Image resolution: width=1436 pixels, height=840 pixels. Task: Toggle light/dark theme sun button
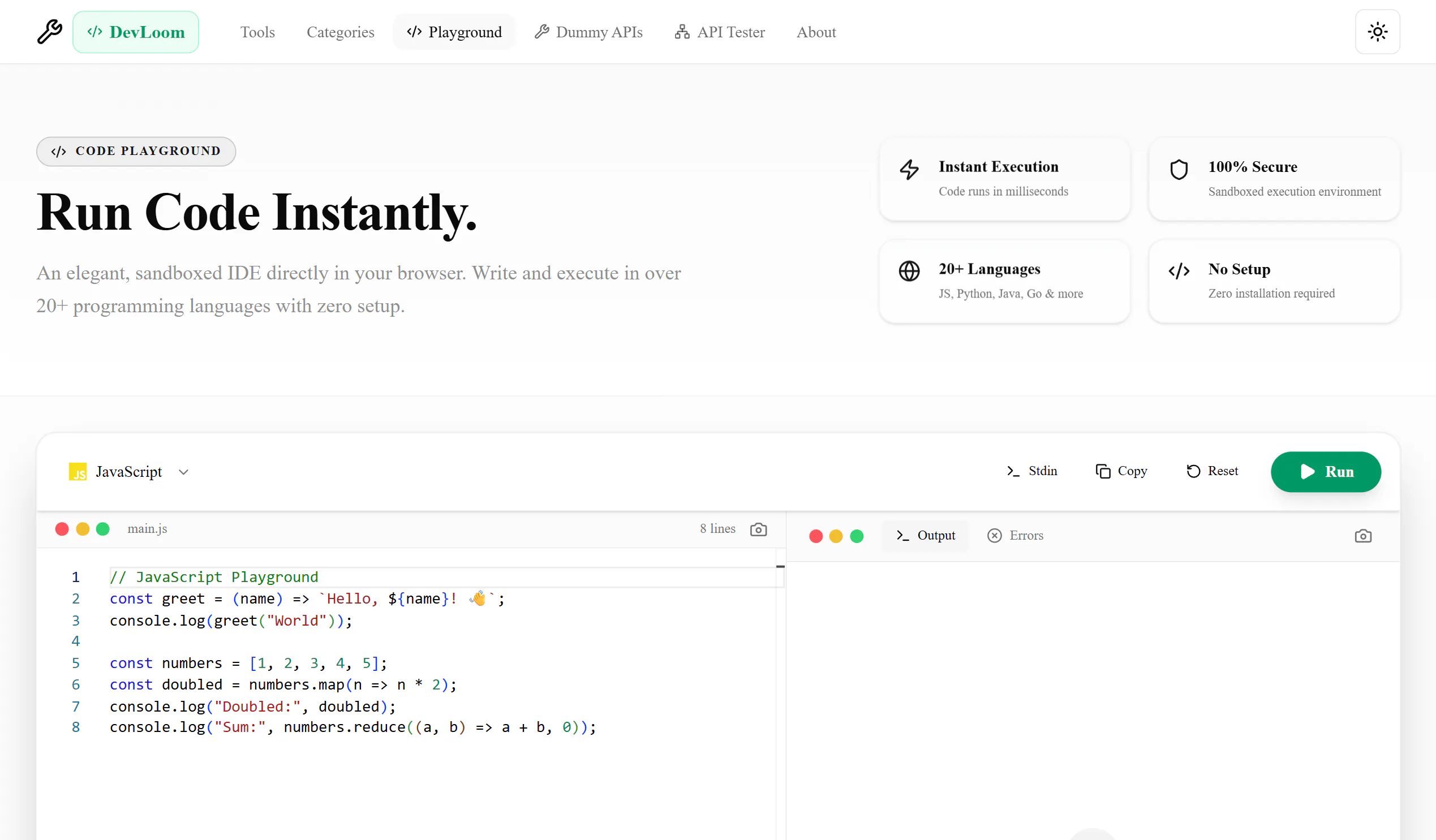pos(1377,32)
